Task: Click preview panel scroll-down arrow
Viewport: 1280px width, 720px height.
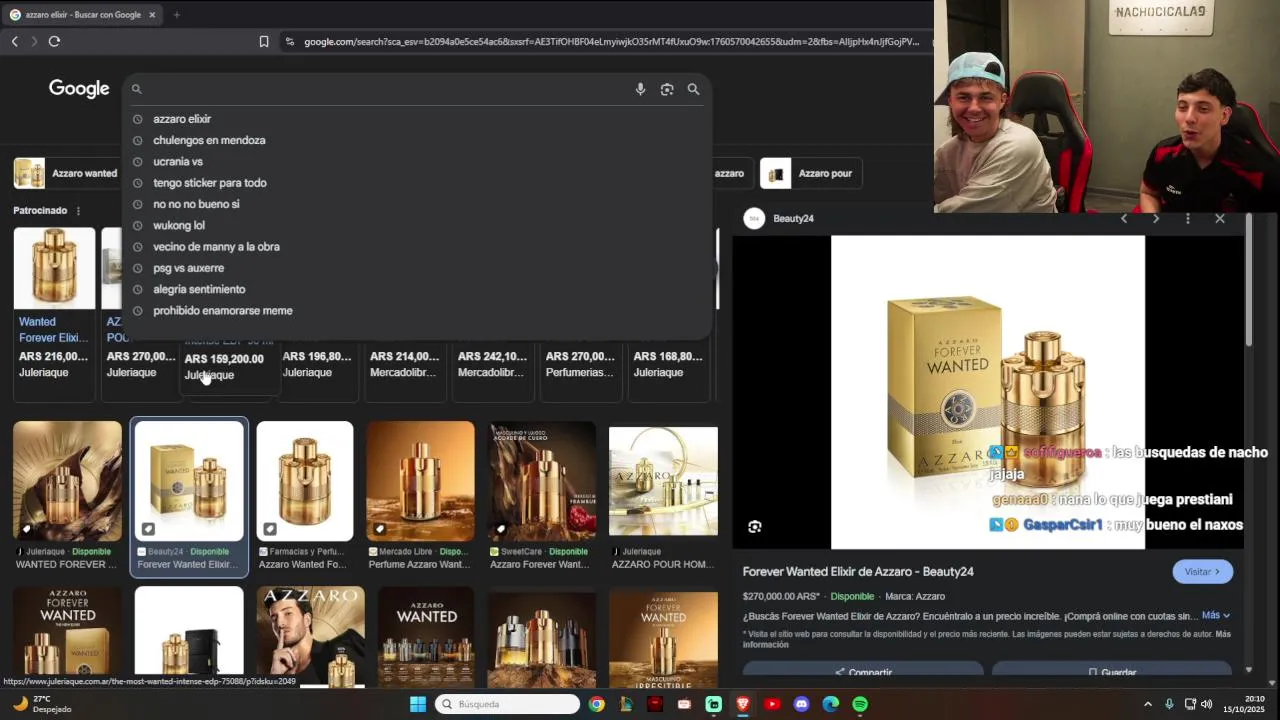Action: point(1248,669)
